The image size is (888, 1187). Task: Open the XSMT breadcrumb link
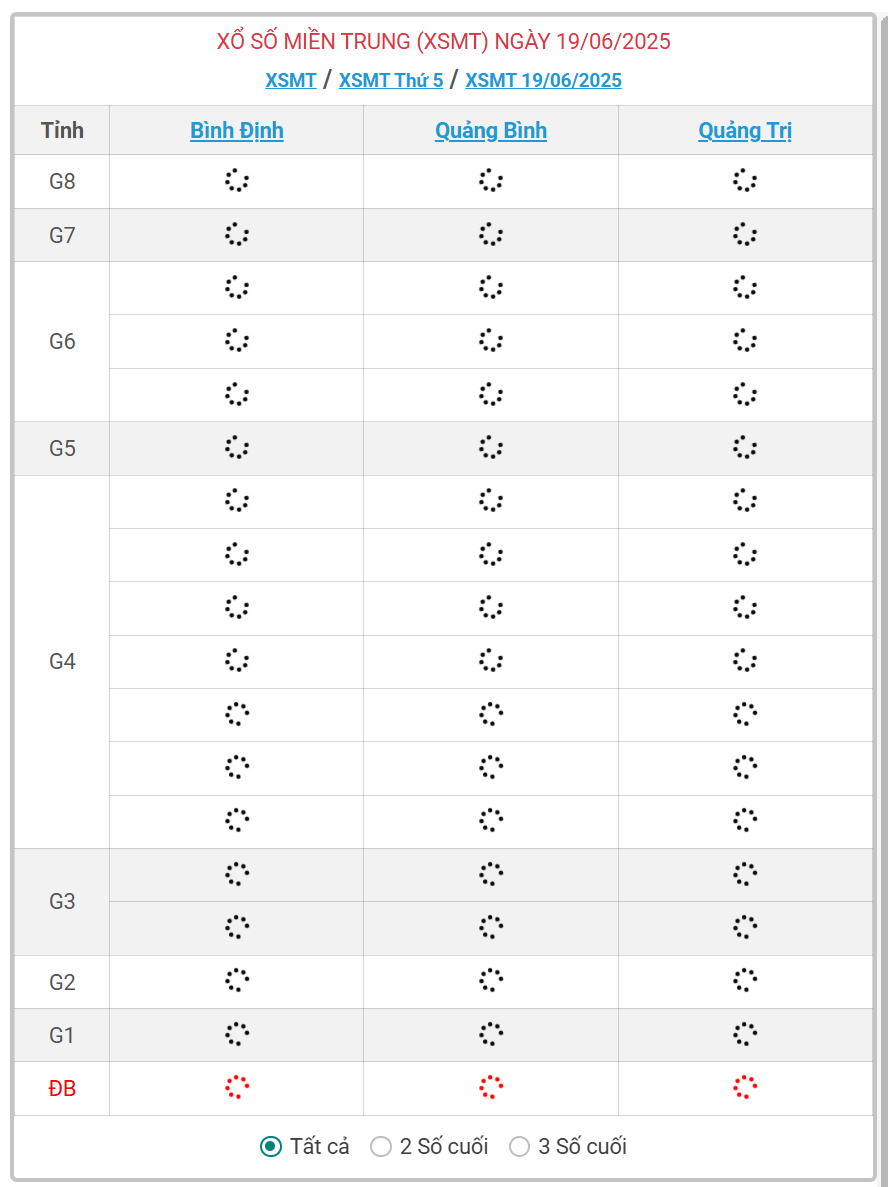[x=291, y=80]
